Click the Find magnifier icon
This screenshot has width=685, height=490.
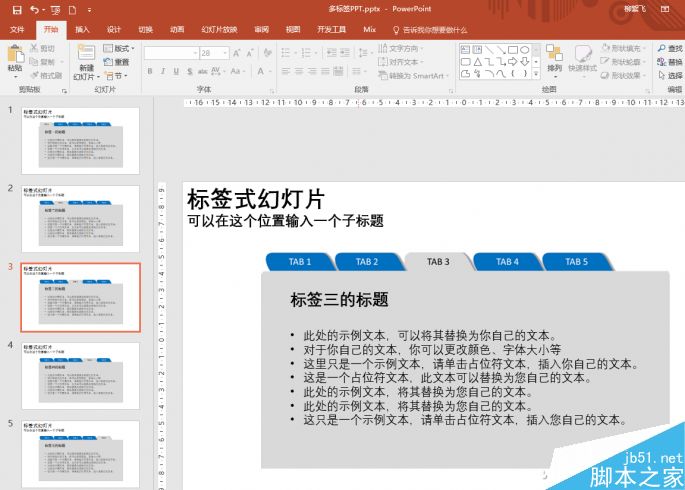[x=662, y=48]
